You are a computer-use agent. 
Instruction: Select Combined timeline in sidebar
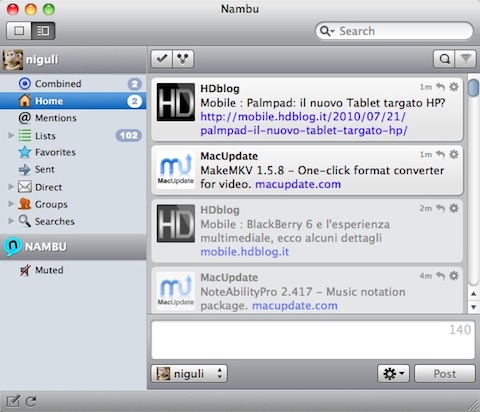tap(73, 84)
